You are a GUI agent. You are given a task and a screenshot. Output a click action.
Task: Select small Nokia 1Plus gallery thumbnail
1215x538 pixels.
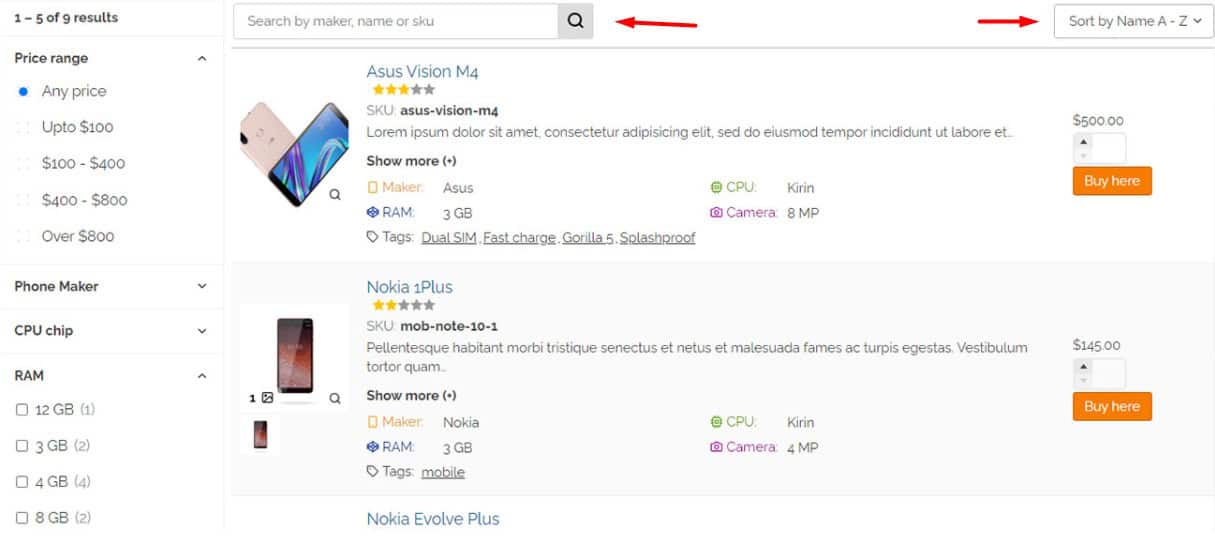point(260,435)
